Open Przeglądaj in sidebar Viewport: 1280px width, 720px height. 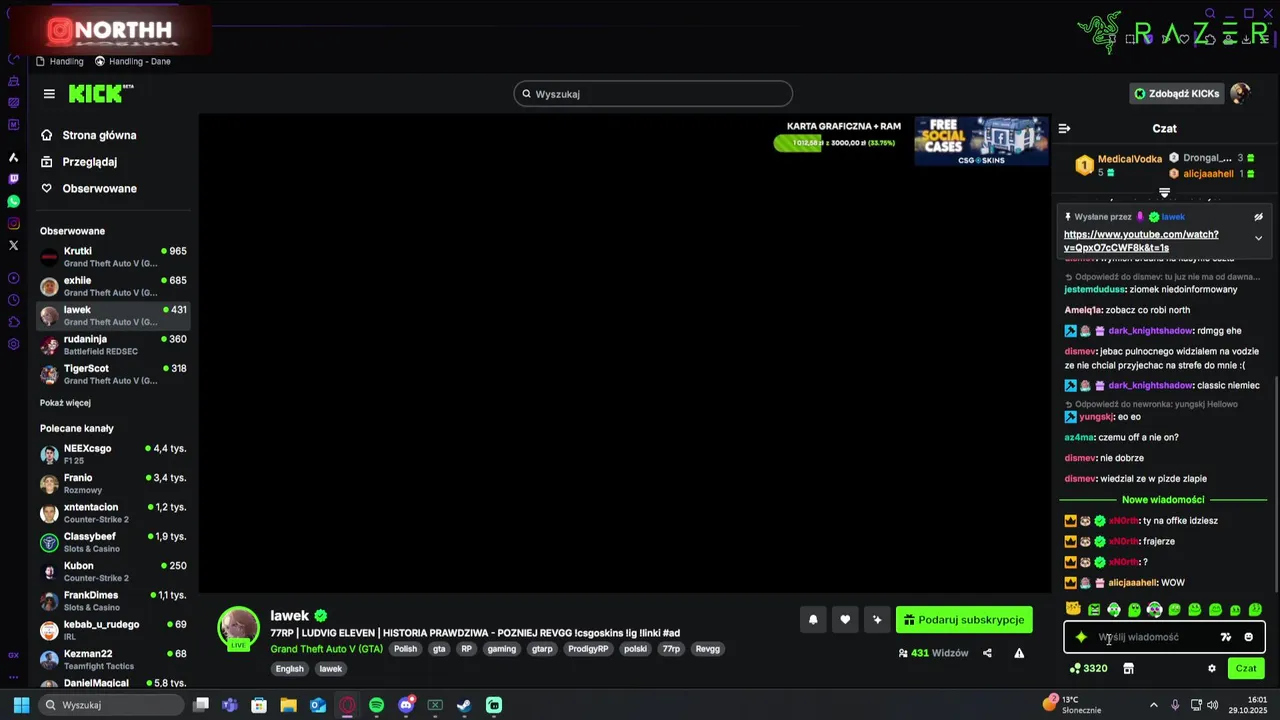point(89,162)
